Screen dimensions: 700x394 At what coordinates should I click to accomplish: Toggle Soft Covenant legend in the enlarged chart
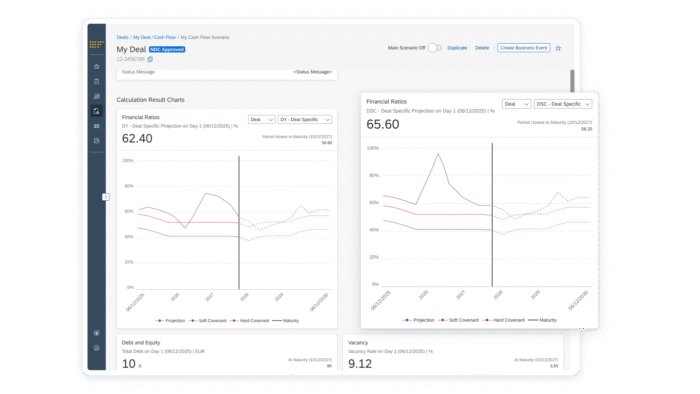(458, 320)
